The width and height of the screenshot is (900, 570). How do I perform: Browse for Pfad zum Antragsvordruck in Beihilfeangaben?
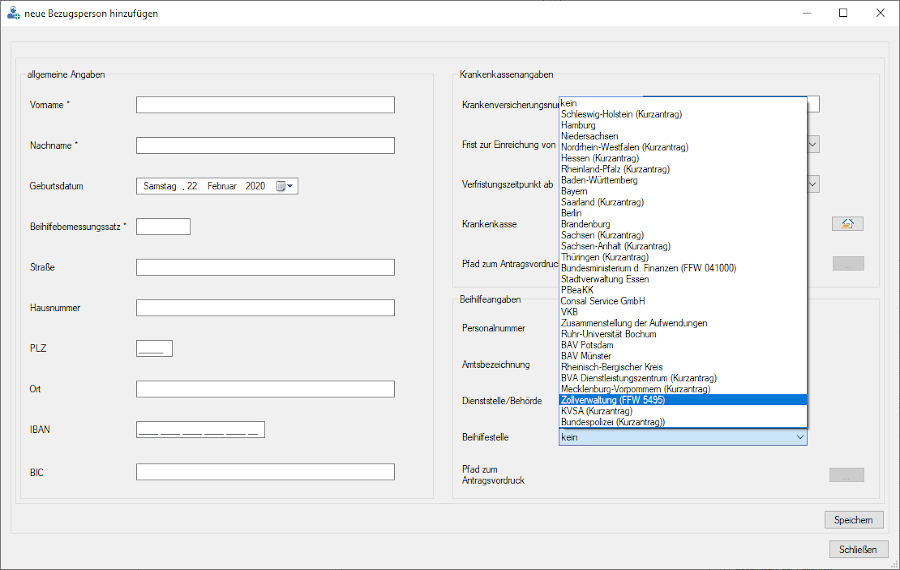pos(846,475)
